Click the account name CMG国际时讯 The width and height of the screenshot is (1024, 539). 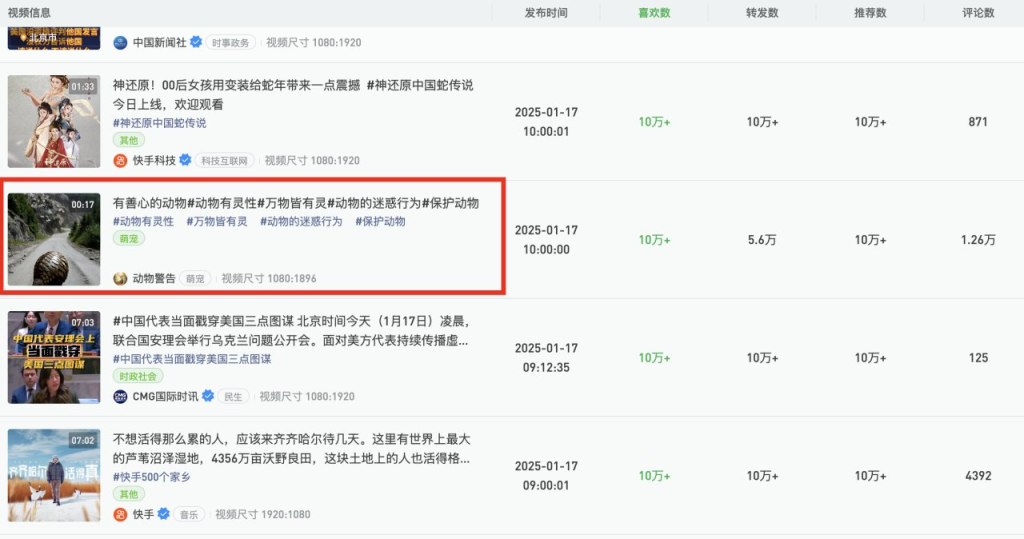pyautogui.click(x=165, y=396)
